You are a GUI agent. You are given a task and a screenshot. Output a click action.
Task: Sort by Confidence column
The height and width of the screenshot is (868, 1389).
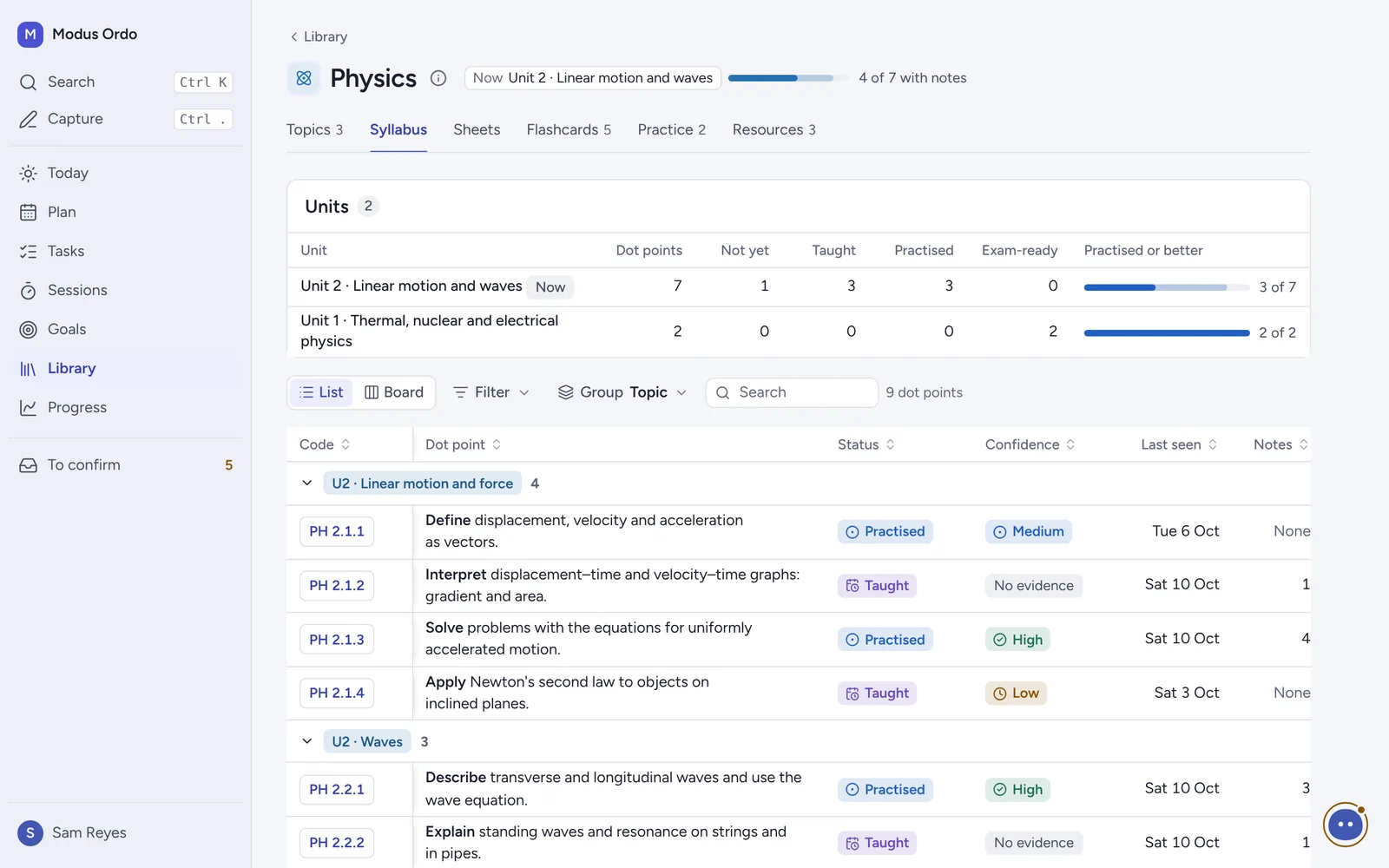pos(1030,444)
